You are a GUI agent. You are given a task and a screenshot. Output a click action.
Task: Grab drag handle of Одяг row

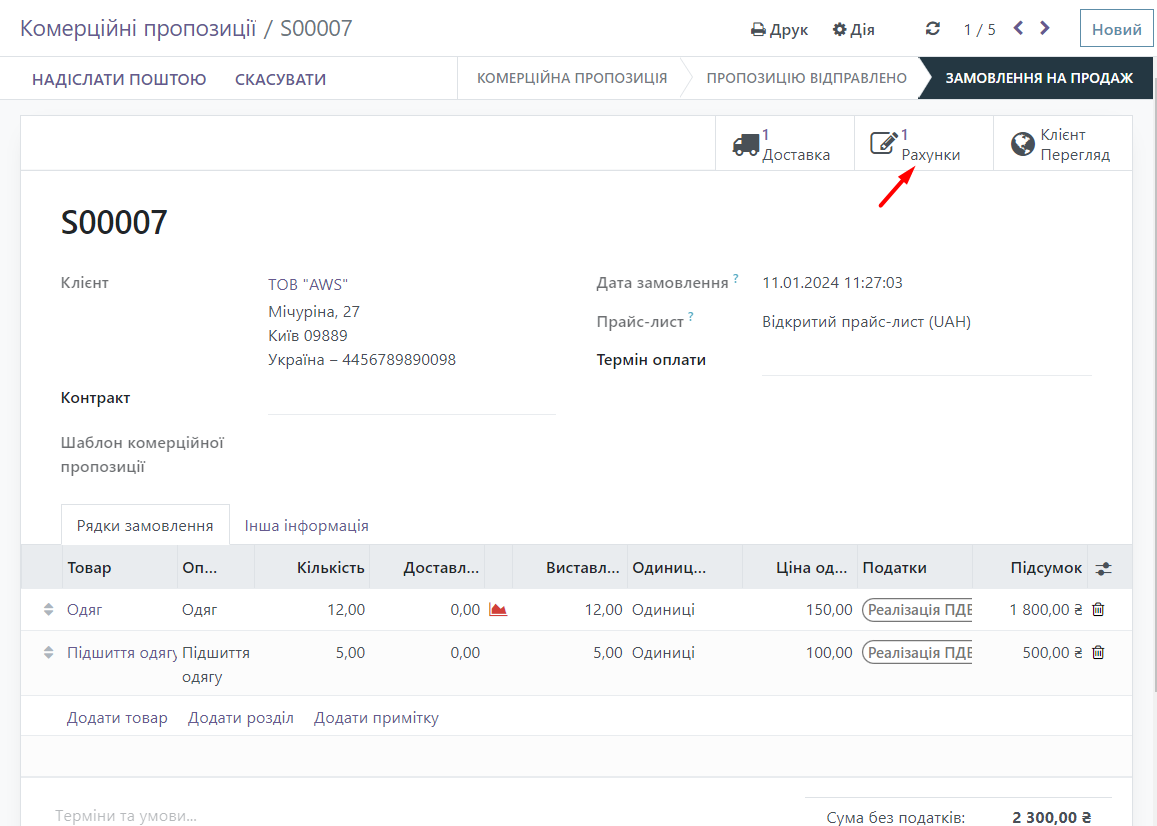pos(48,609)
